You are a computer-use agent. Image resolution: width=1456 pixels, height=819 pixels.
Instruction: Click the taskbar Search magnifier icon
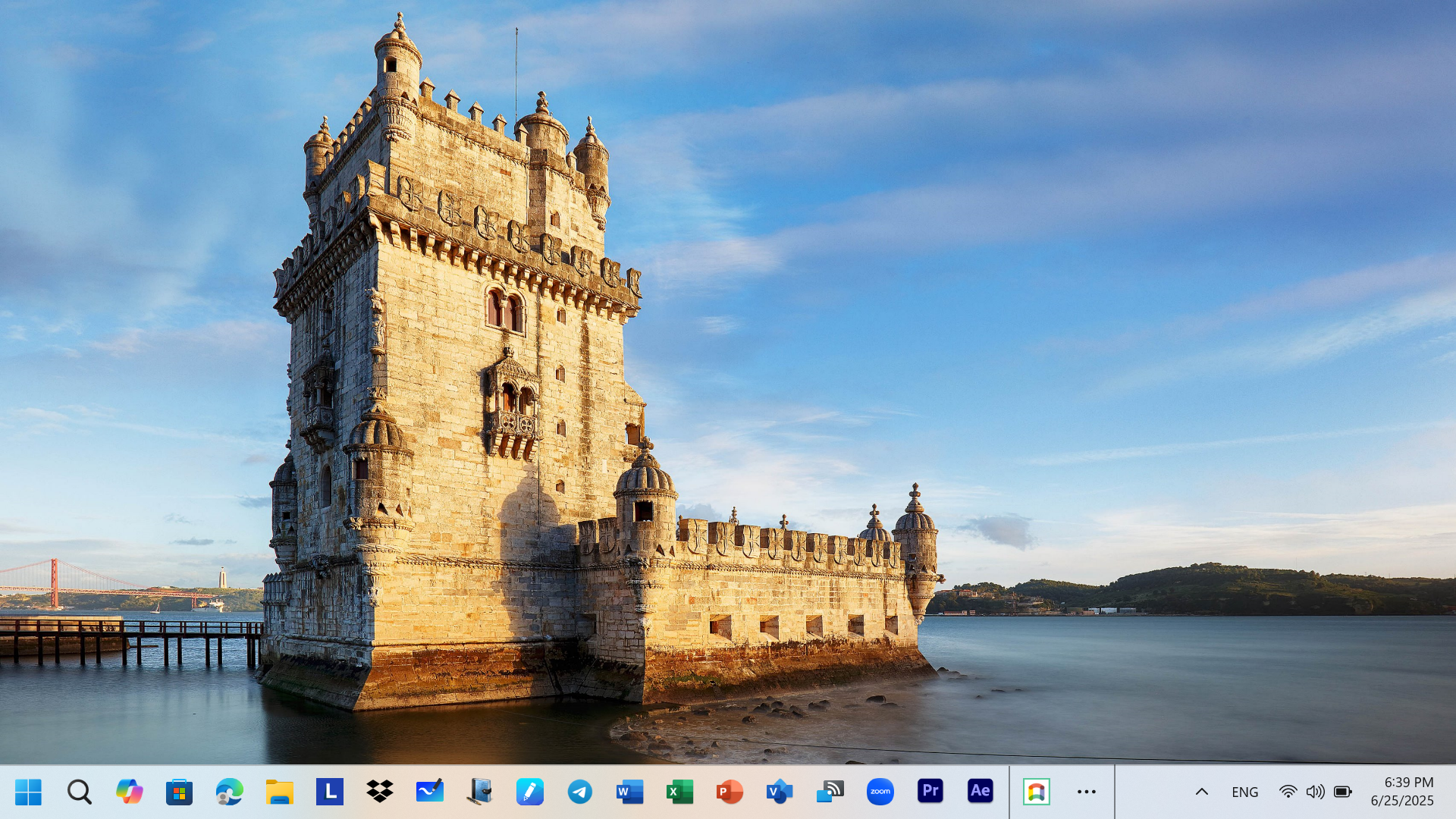[x=79, y=792]
